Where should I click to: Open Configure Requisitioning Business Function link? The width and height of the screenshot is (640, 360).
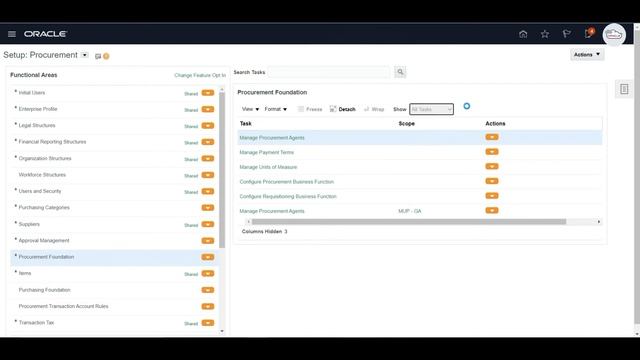click(x=288, y=197)
